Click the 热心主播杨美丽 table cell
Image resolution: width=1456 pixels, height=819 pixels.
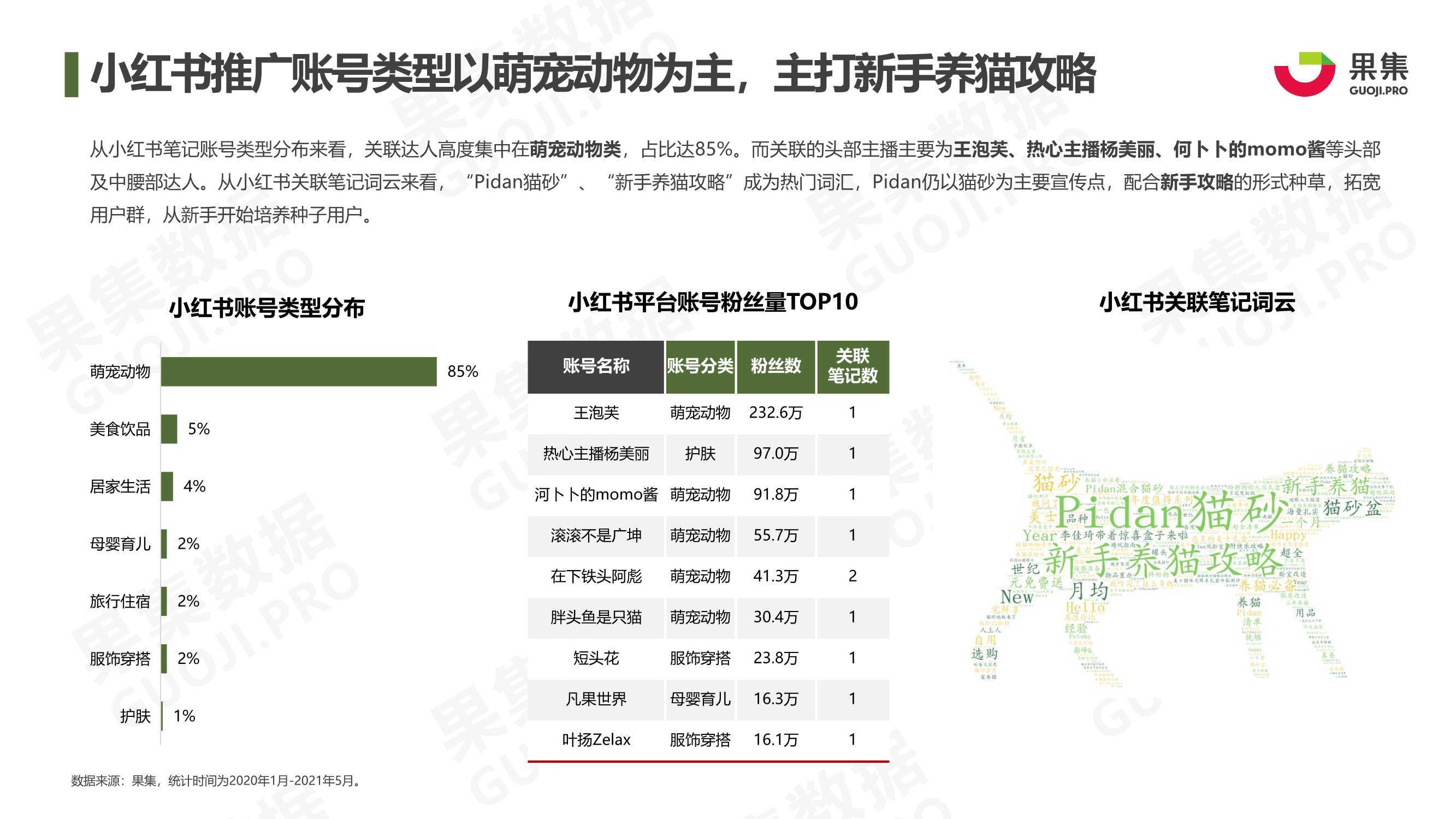click(596, 454)
